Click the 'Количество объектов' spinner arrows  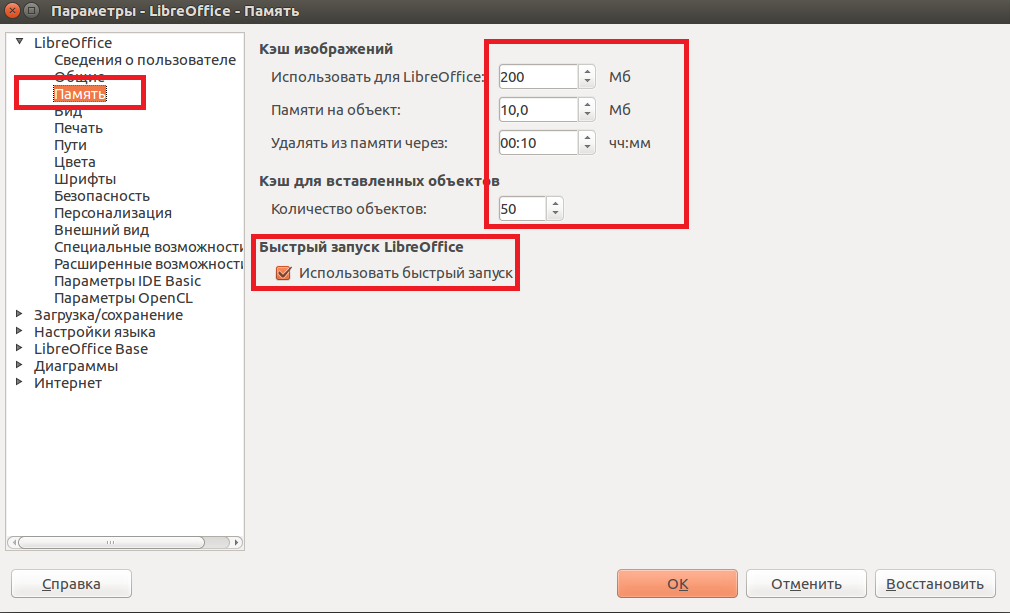(x=556, y=208)
